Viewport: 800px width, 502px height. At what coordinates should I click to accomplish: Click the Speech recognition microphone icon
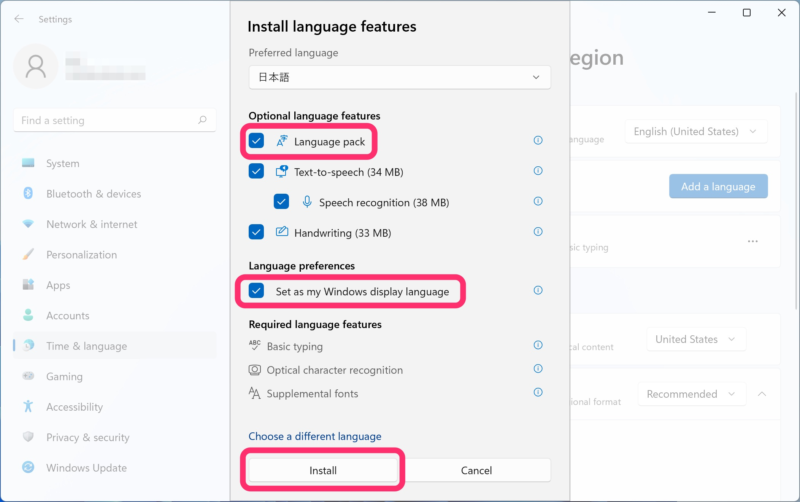point(307,202)
